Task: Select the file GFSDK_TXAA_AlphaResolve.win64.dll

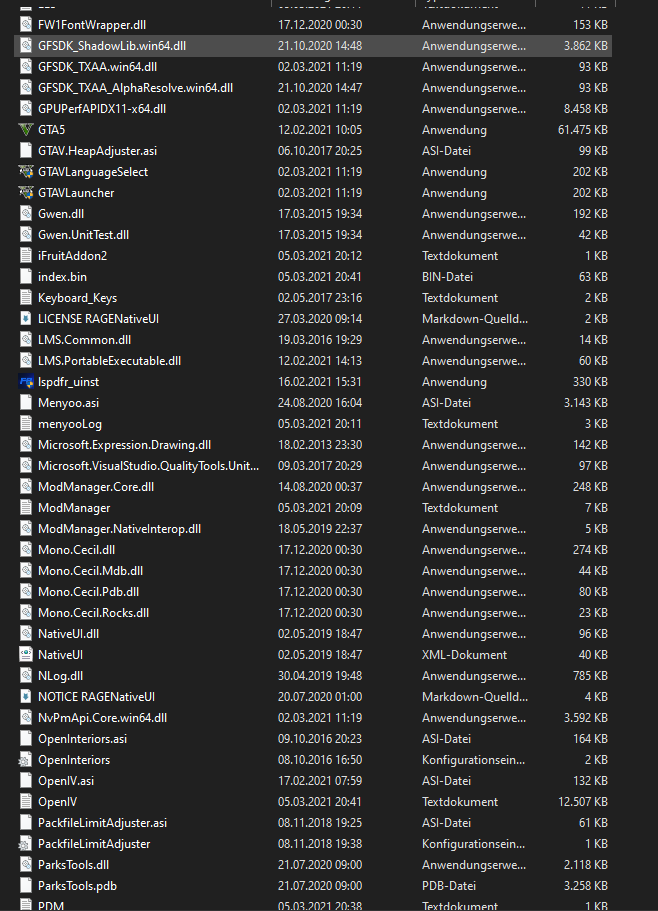Action: click(x=135, y=88)
